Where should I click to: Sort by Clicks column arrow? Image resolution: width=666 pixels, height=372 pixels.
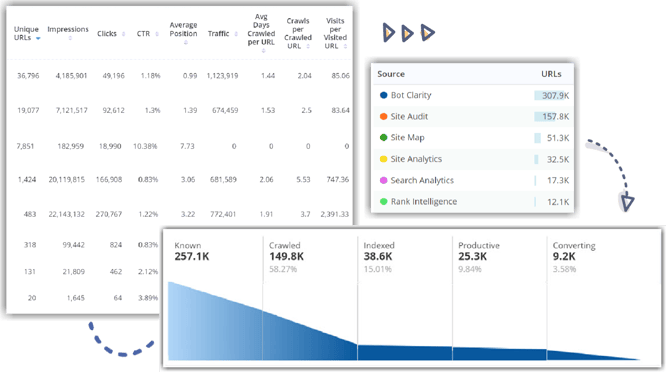click(124, 34)
